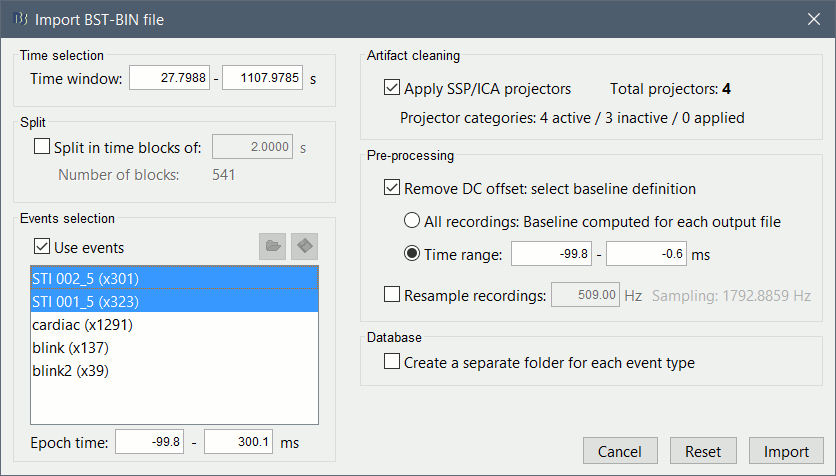The width and height of the screenshot is (836, 476).
Task: Select All recordings baseline radio button
Action: (x=411, y=221)
